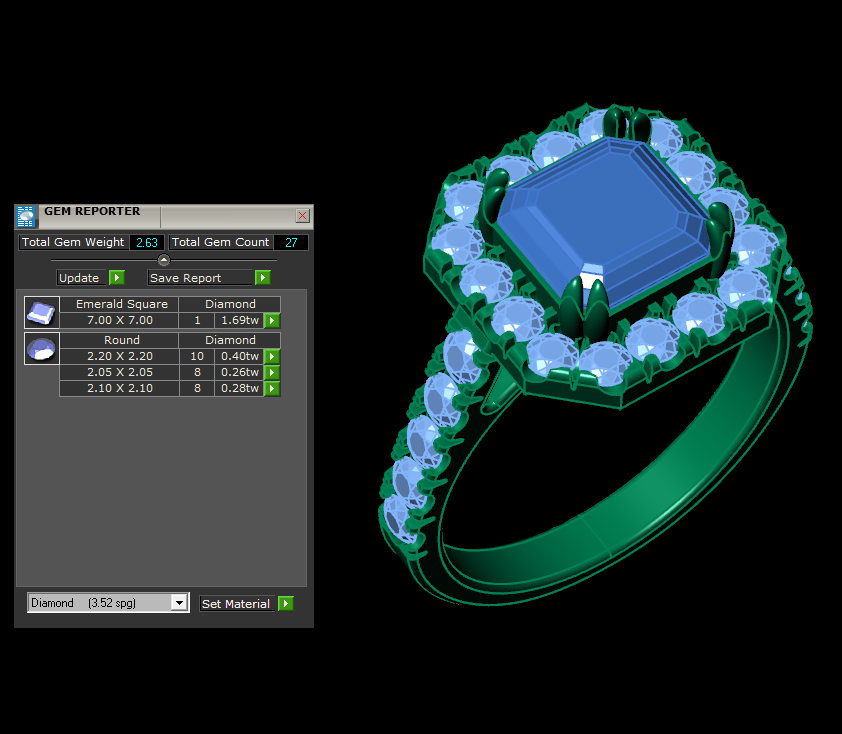Screen dimensions: 842x734
Task: Click green arrow for 1.69tw row
Action: tap(272, 321)
